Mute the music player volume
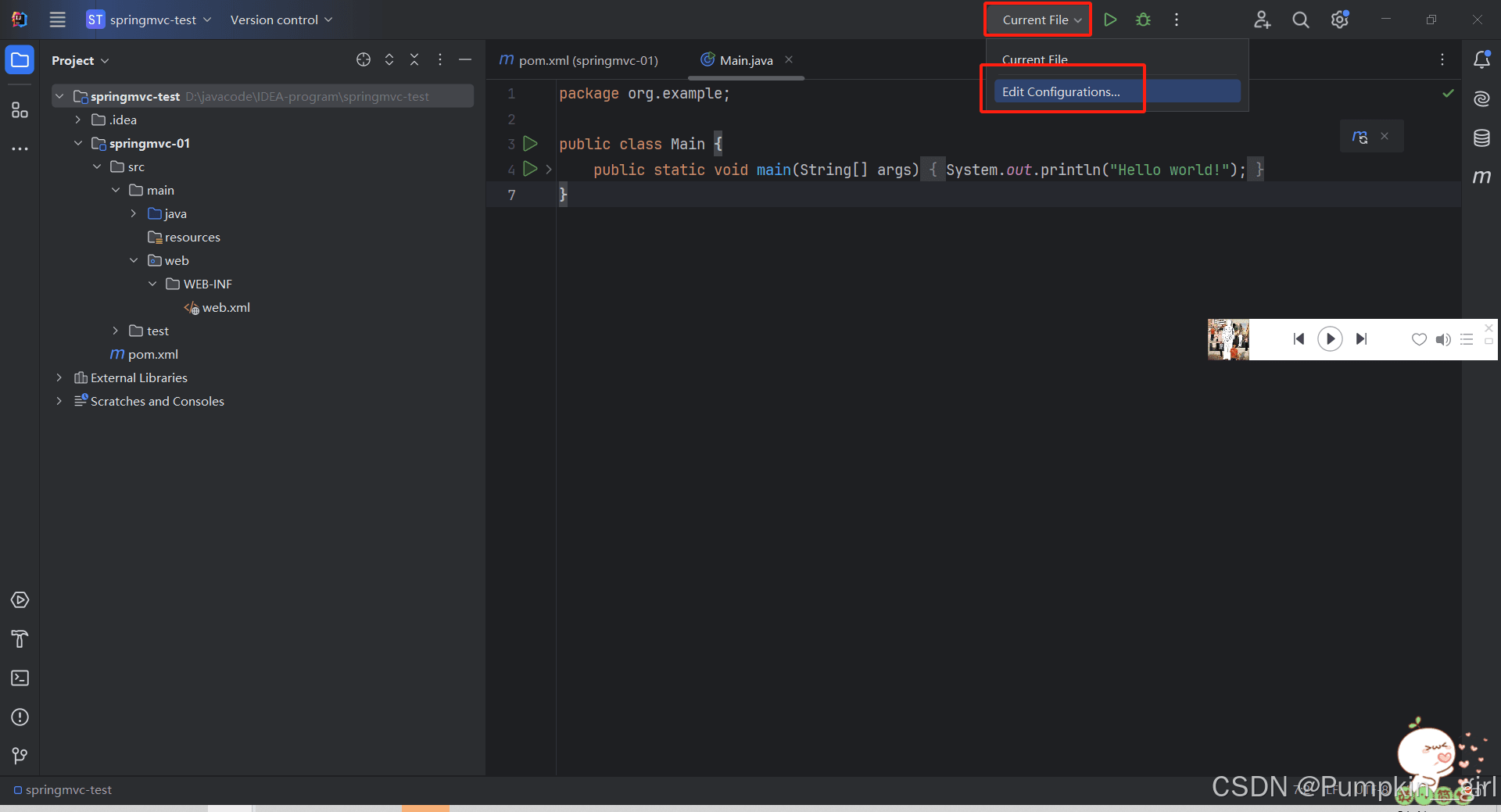This screenshot has height=812, width=1501. [1443, 339]
